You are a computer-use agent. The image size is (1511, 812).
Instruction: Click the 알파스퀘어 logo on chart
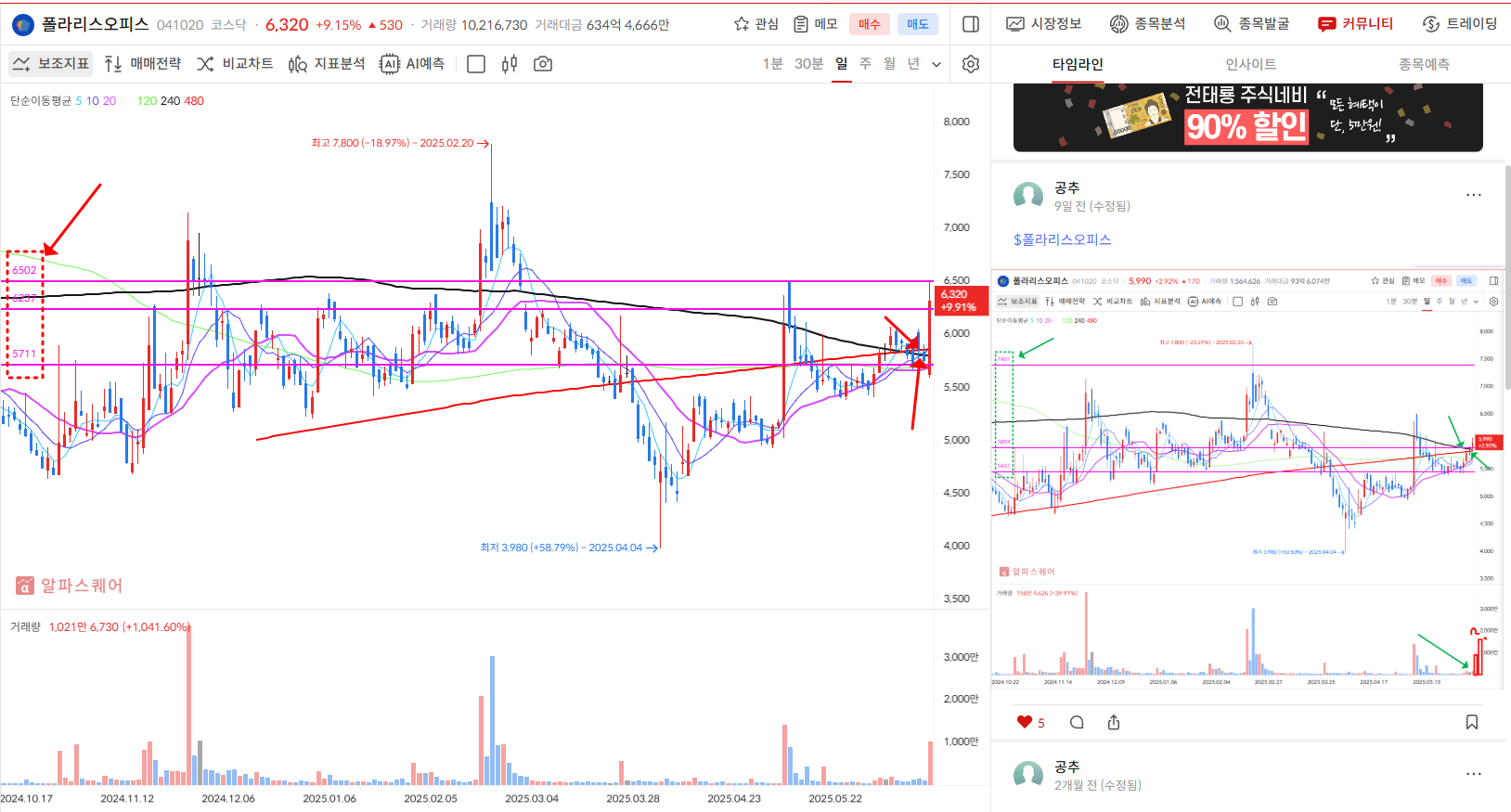pos(70,586)
